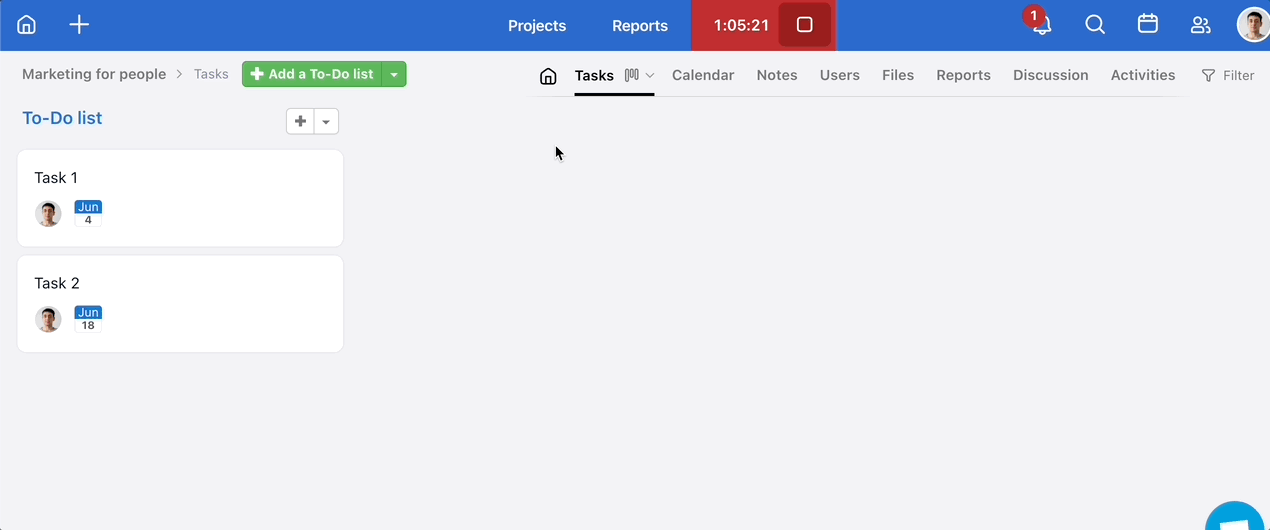Screen dimensions: 1270x530
Task: Open the Projects menu
Action: (537, 26)
